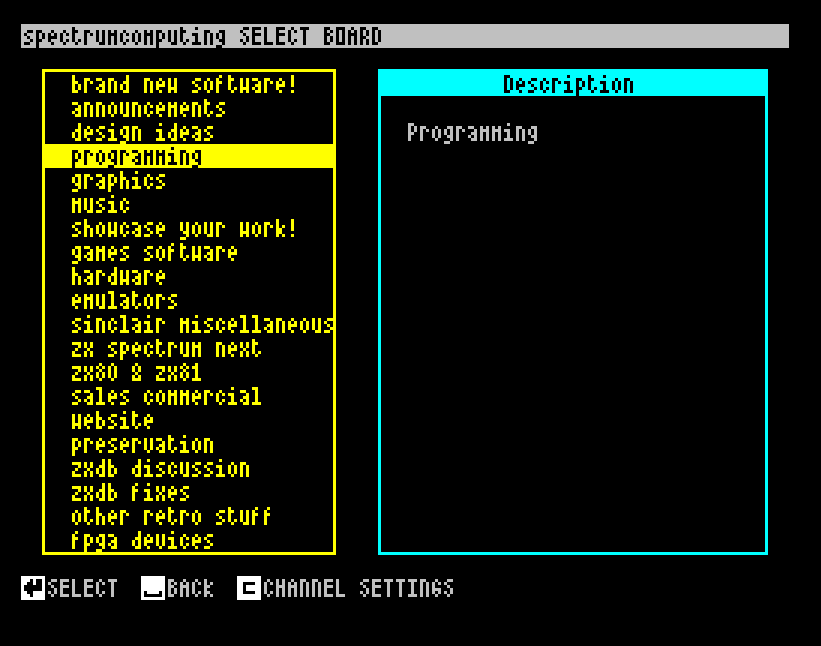Screen dimensions: 821x646
Task: Select the 'announcements' board
Action: coord(148,109)
